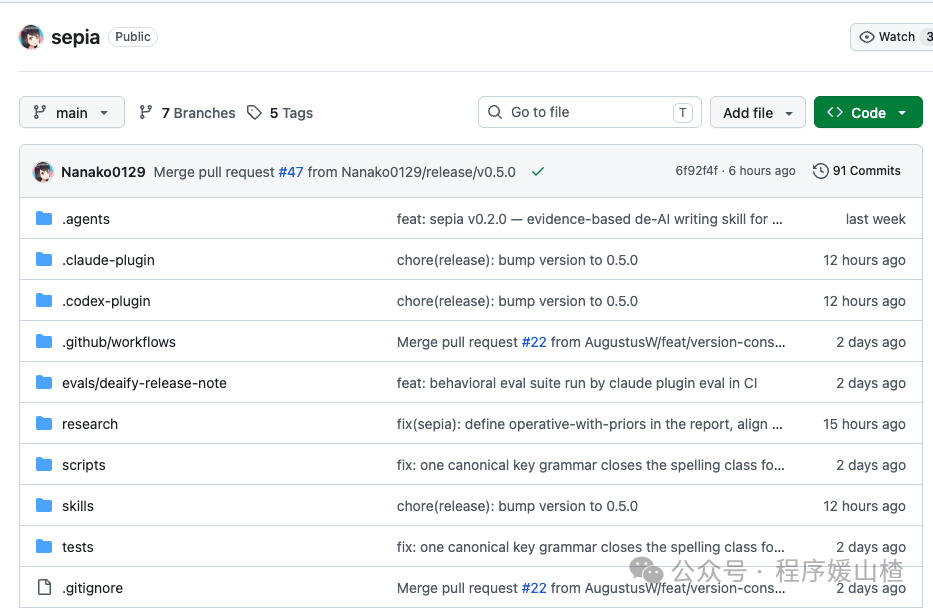Click the folder icon for .agents
The height and width of the screenshot is (608, 933).
click(44, 218)
